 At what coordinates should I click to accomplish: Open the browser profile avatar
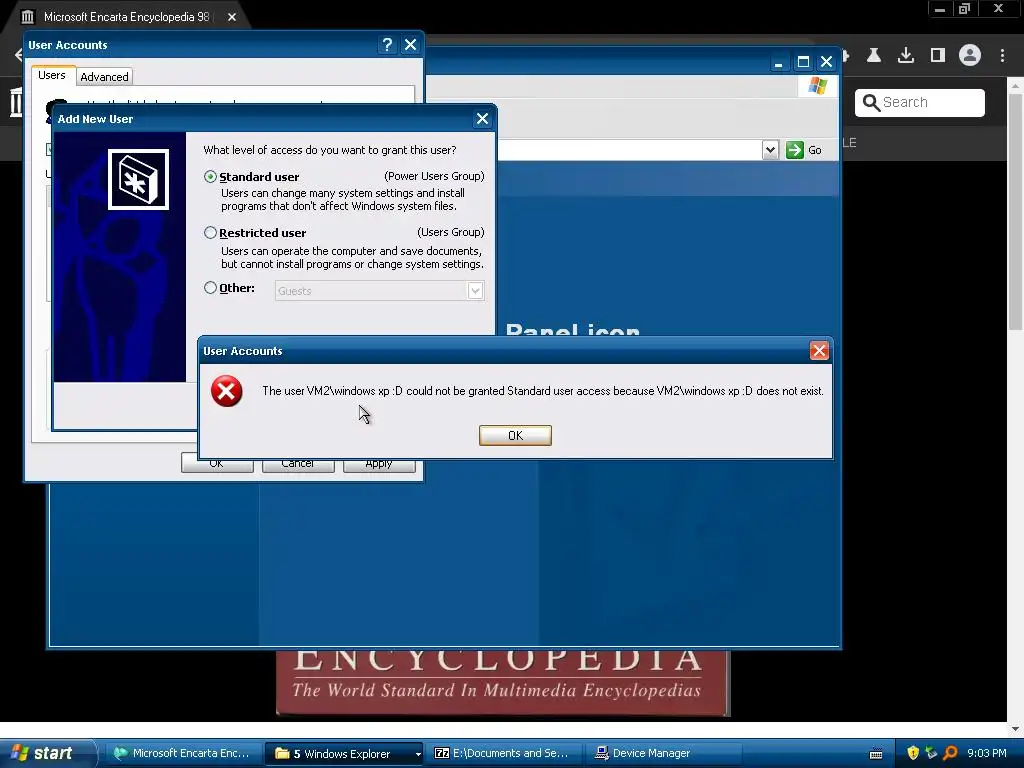click(970, 56)
